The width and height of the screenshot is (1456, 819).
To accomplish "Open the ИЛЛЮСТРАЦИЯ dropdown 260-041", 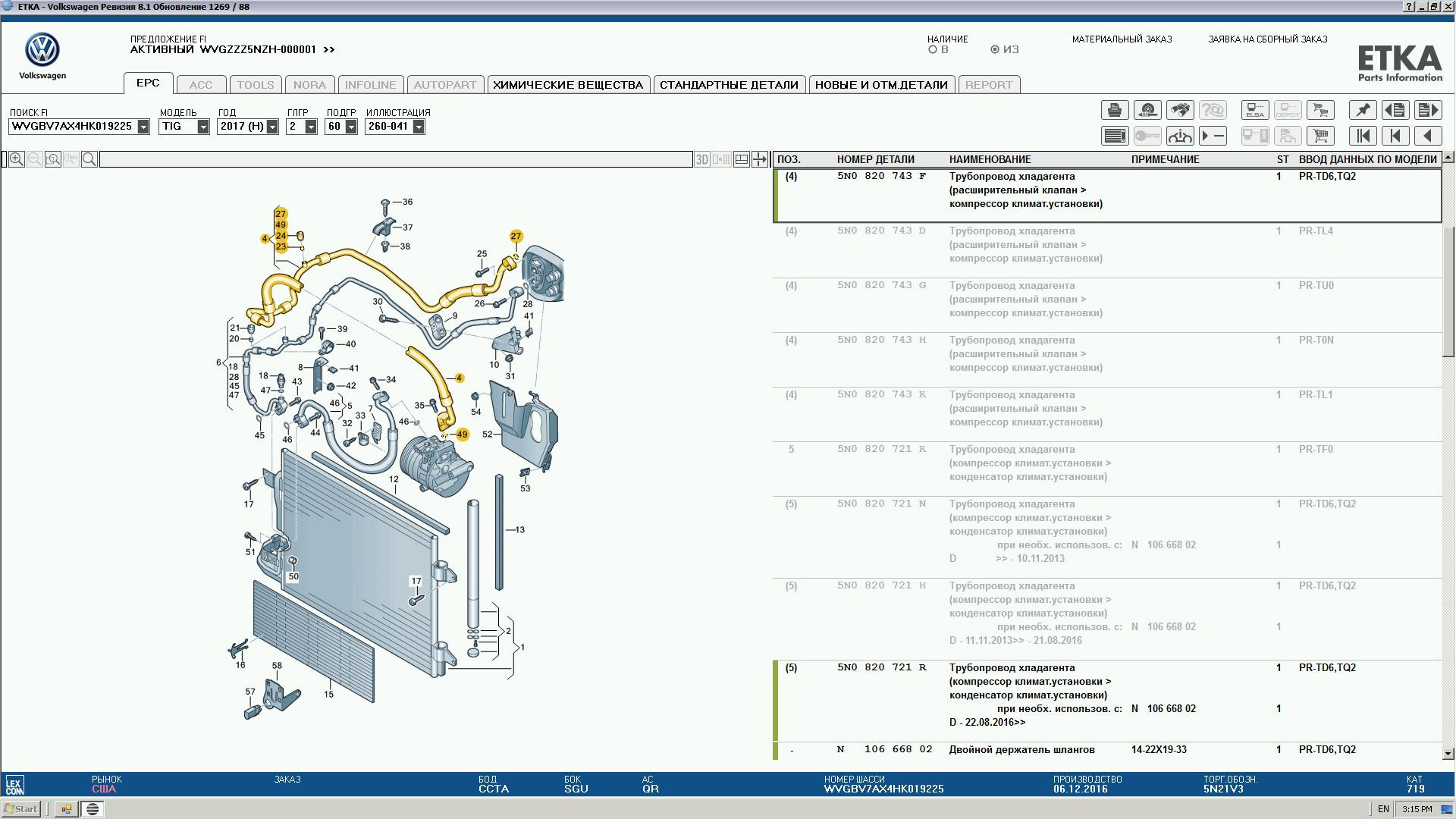I will [418, 127].
